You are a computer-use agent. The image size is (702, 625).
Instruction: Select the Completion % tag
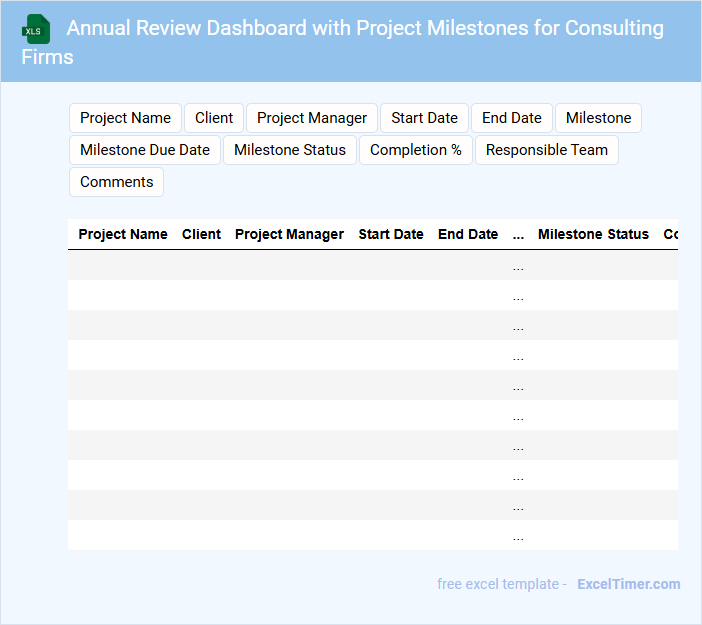416,150
